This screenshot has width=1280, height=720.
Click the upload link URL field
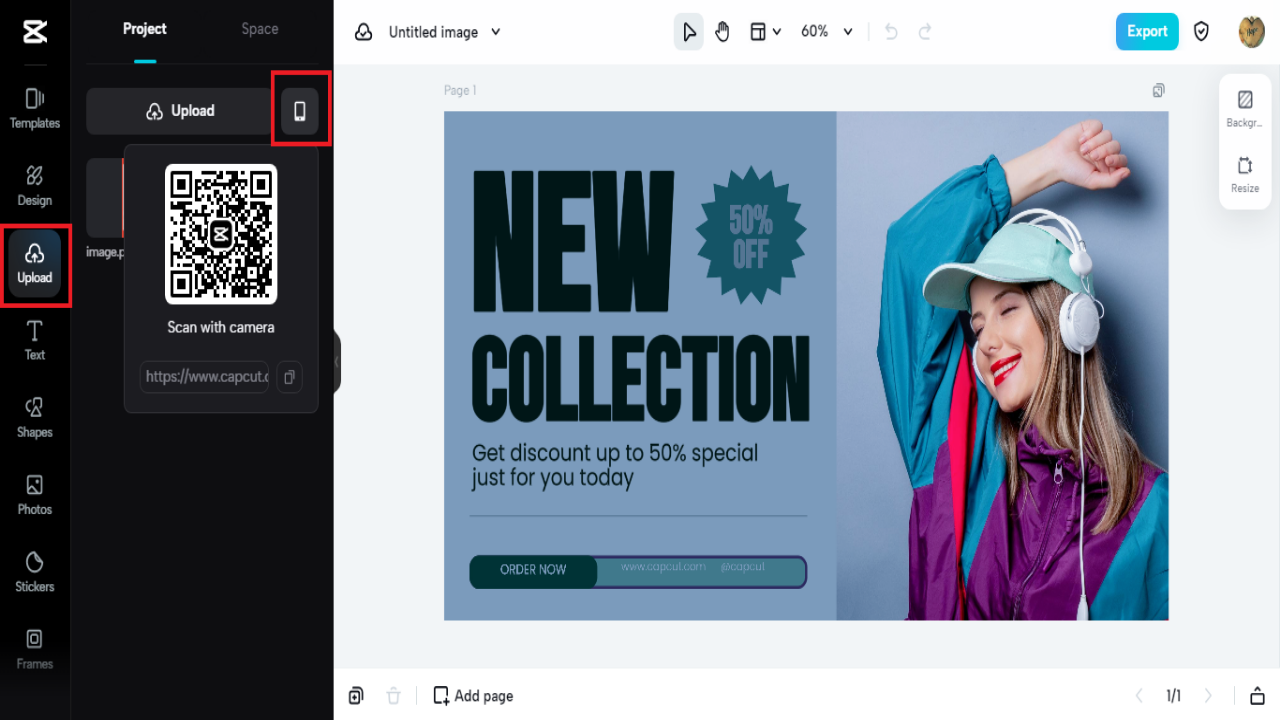[204, 377]
